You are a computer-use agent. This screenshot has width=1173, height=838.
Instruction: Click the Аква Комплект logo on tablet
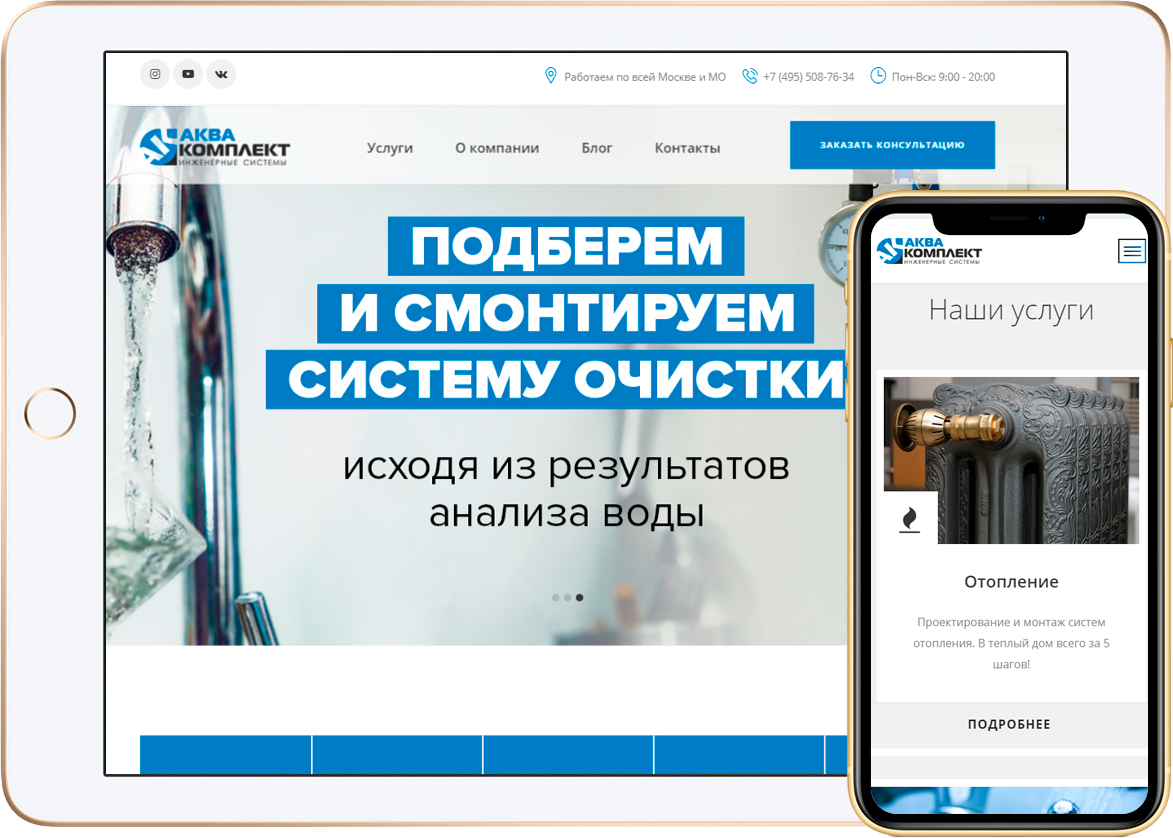[215, 147]
